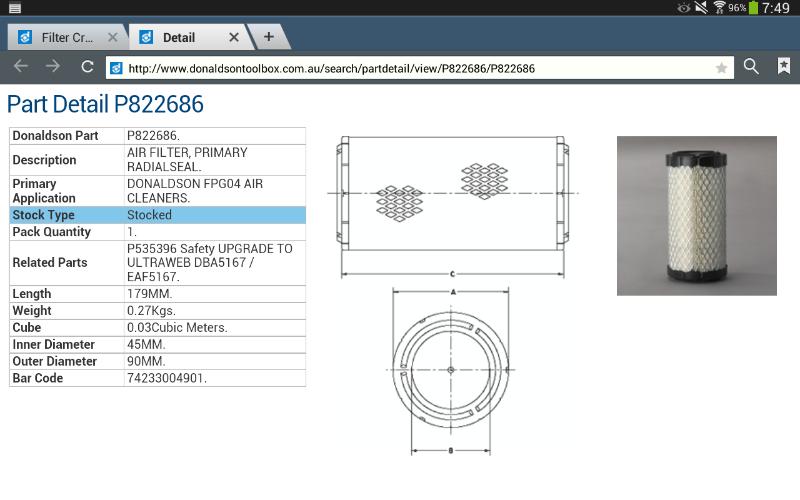Tap the battery status icon
Image resolution: width=800 pixels, height=500 pixels.
click(753, 8)
